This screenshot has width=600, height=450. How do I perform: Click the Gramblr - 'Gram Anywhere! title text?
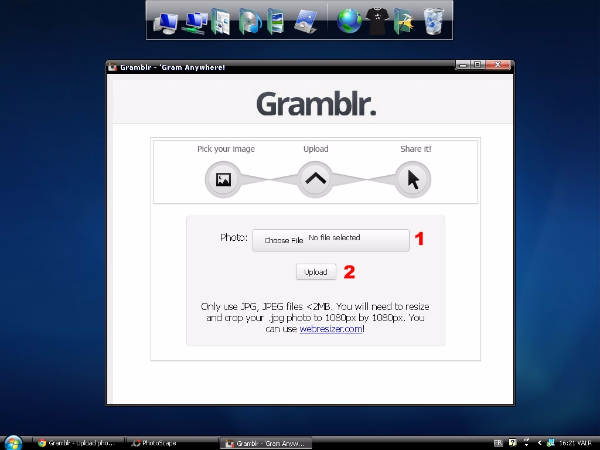point(173,67)
